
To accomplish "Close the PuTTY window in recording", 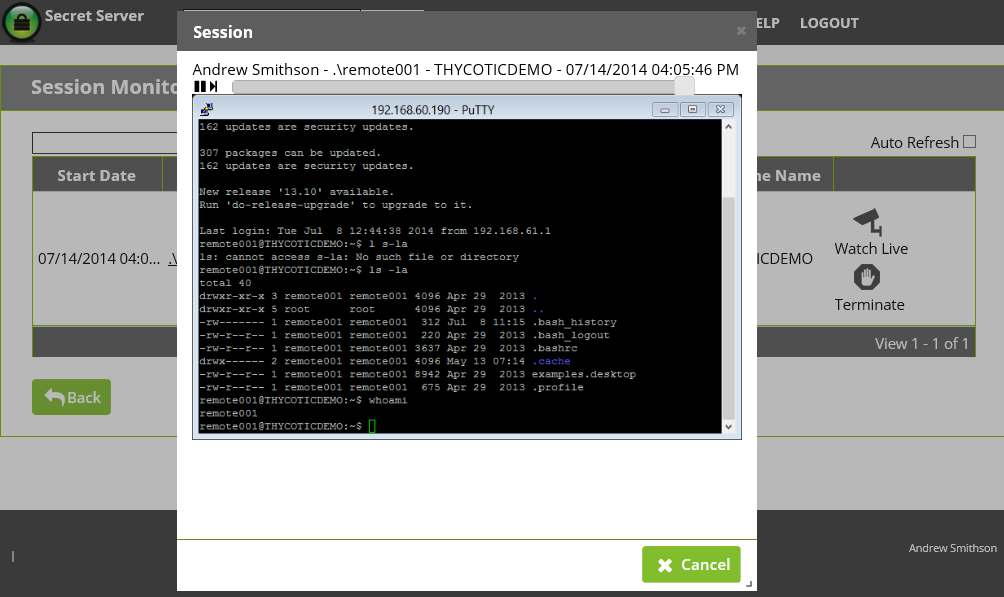I will pos(720,110).
